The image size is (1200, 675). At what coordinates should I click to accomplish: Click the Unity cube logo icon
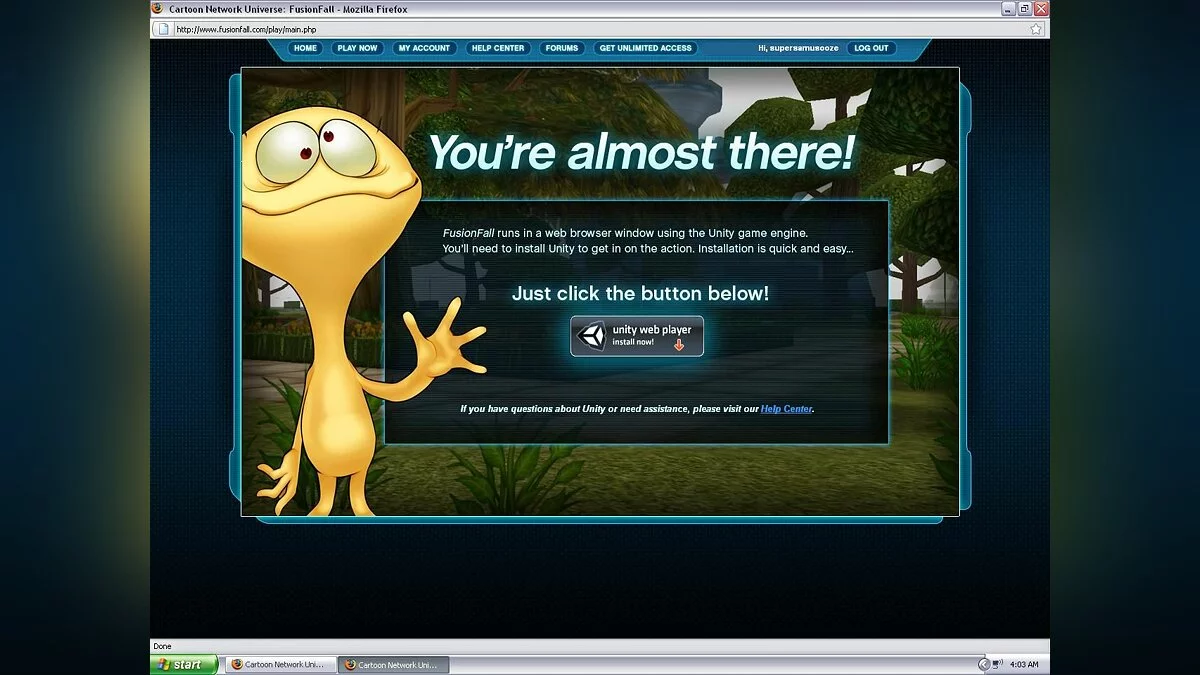pyautogui.click(x=591, y=336)
